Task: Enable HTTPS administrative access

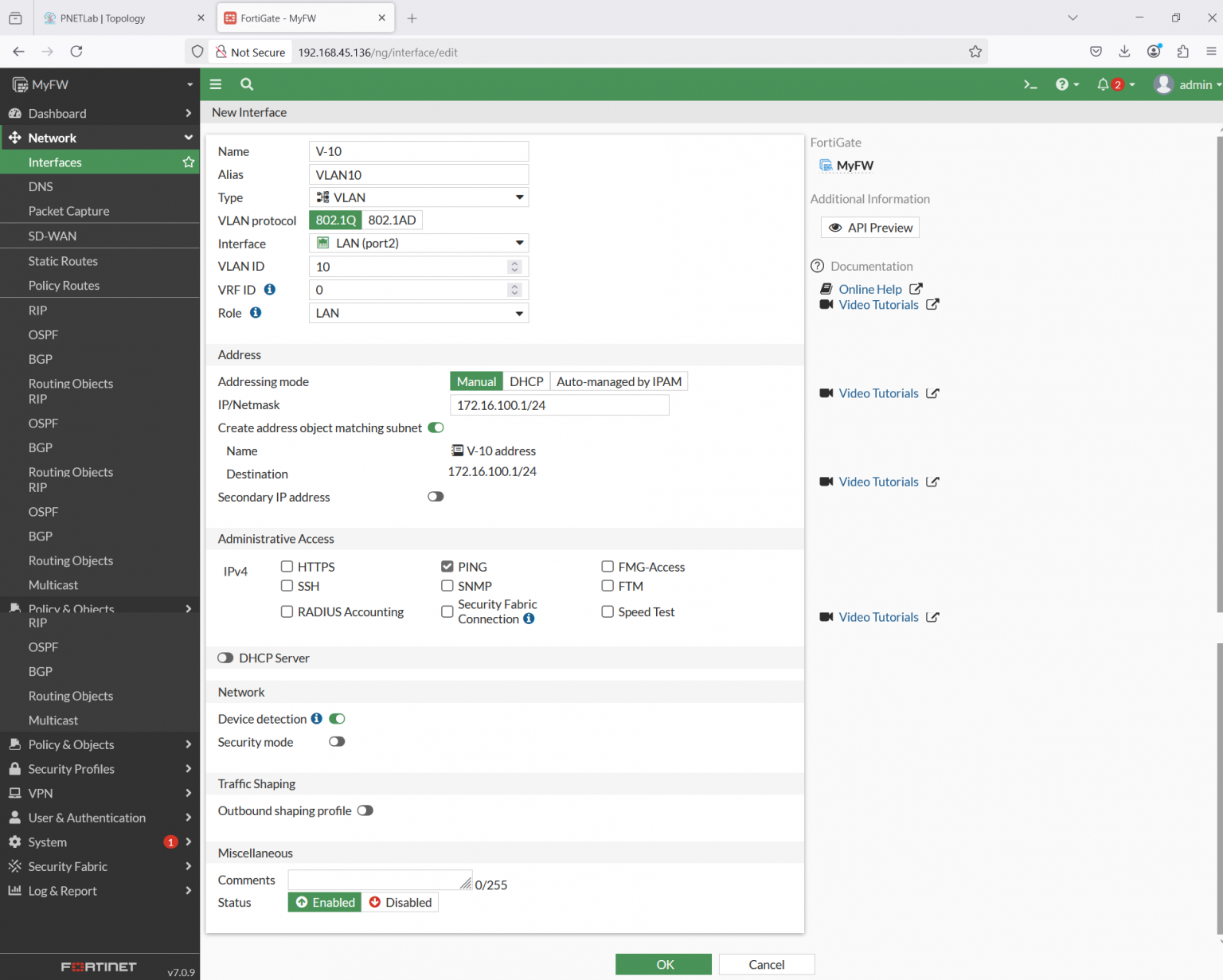Action: coord(287,566)
